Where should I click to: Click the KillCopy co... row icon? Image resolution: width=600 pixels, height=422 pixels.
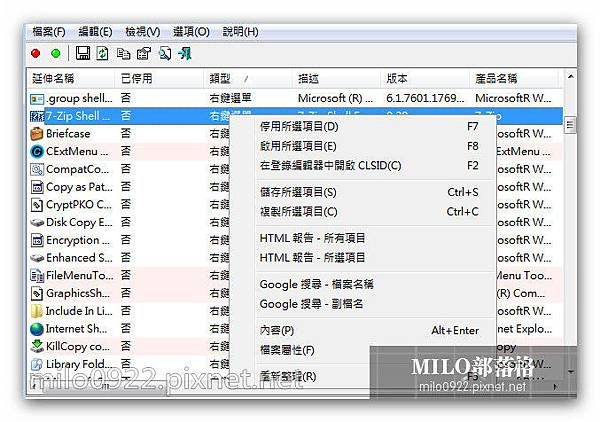(x=37, y=346)
